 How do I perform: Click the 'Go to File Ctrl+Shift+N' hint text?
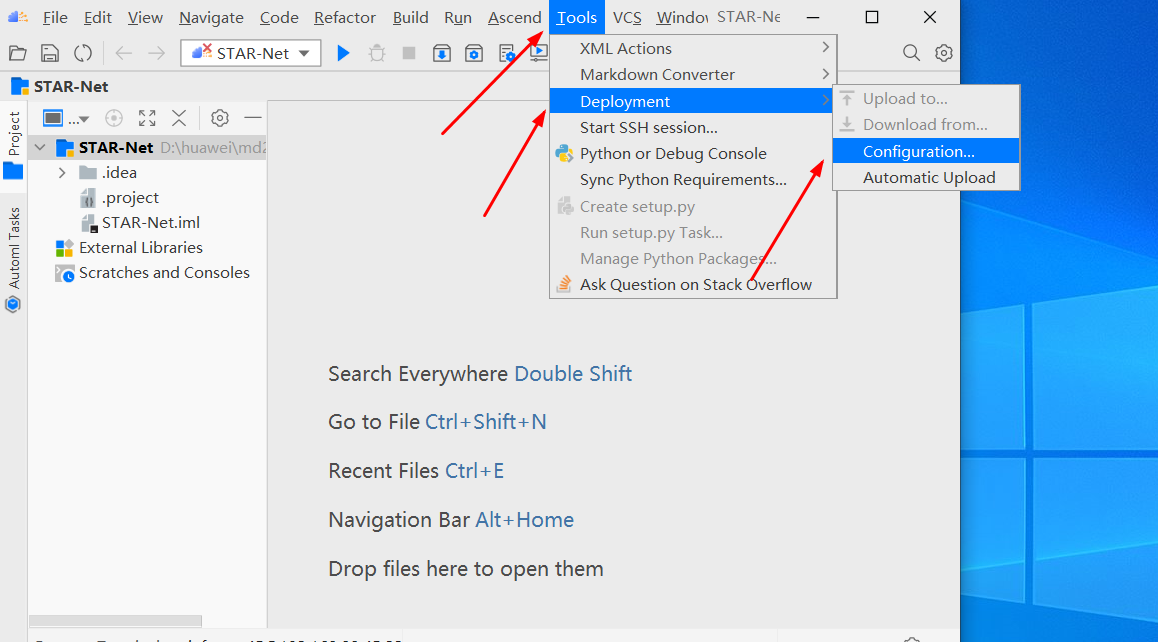[x=437, y=422]
